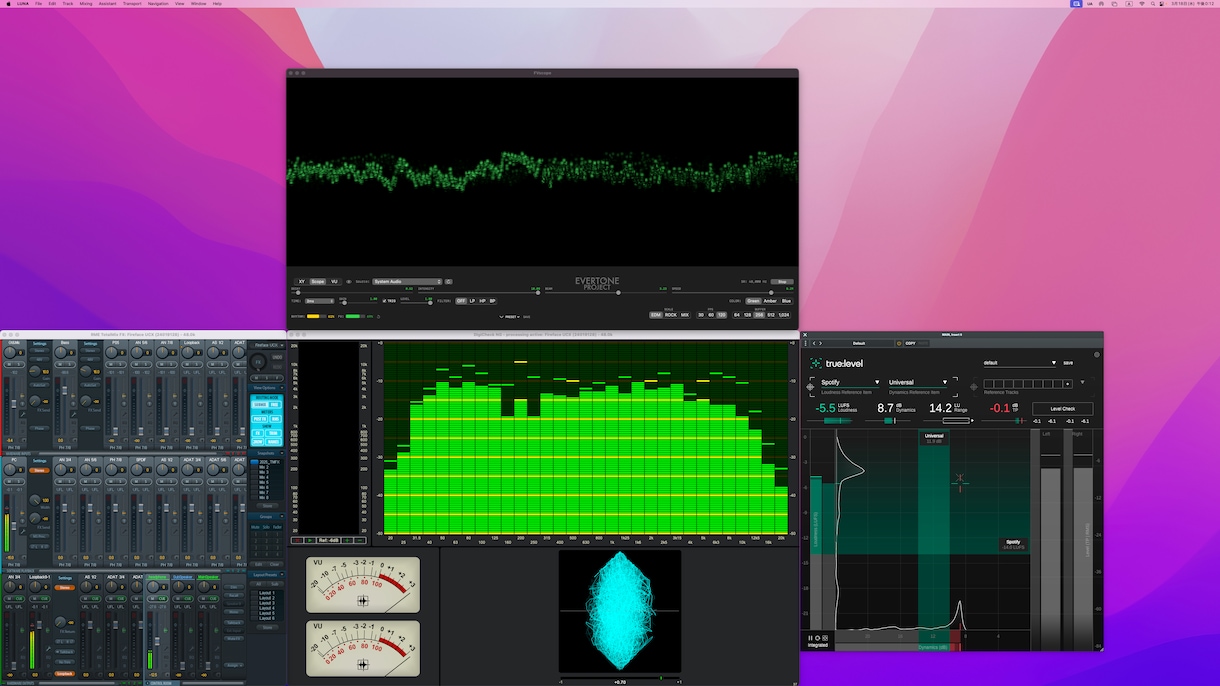Viewport: 1220px width, 686px height.
Task: Open the Spotify loudness reference dropdown
Action: 850,382
